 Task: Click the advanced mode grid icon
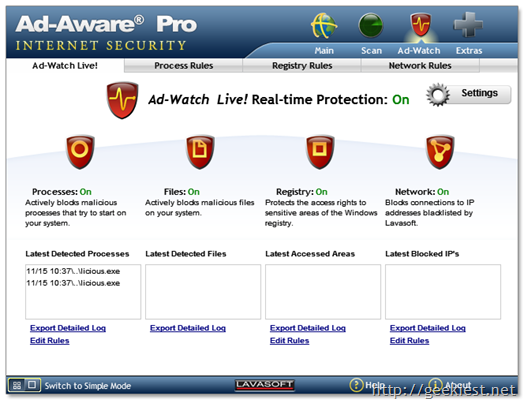tap(17, 385)
